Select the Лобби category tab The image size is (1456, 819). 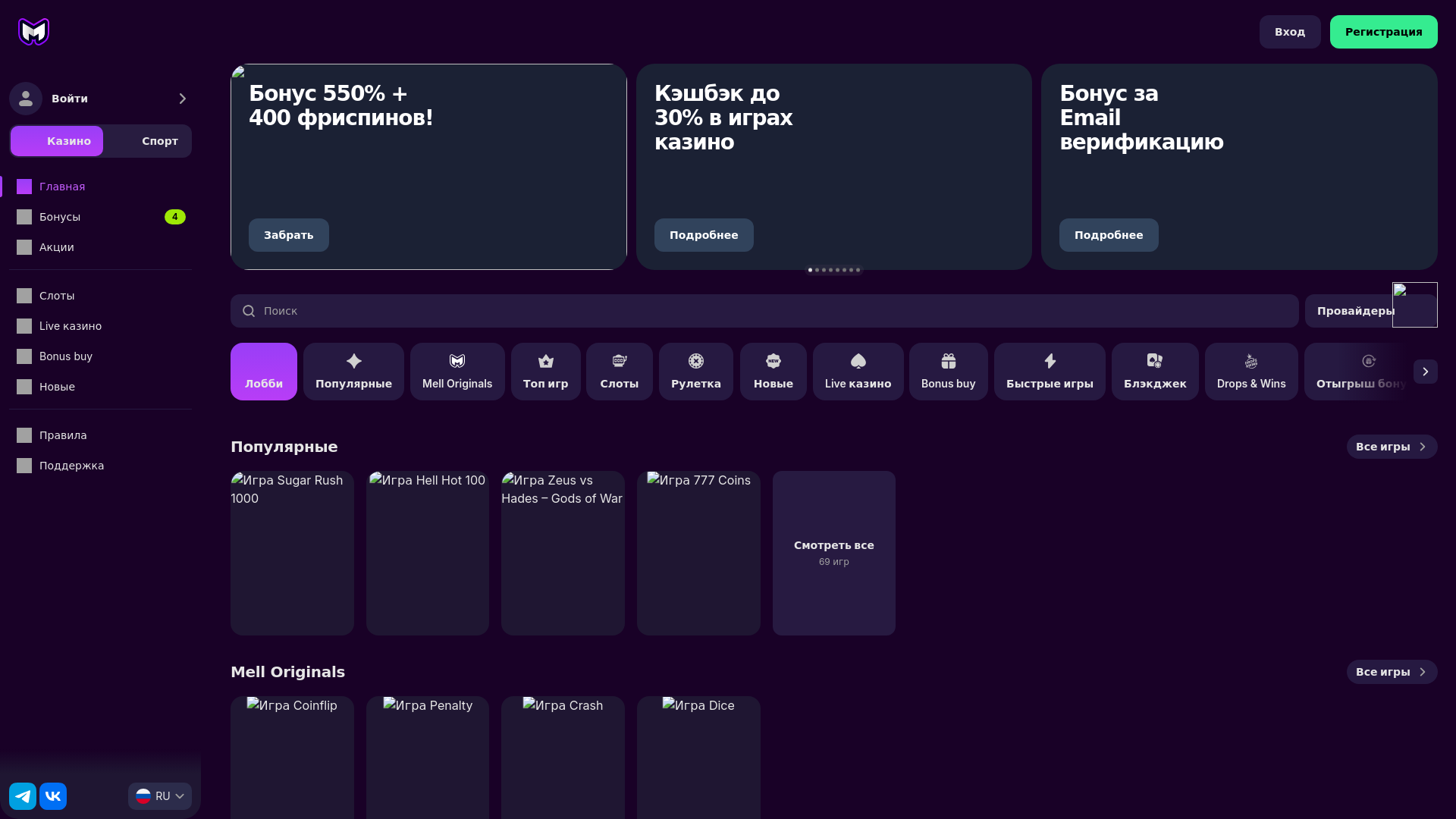coord(264,372)
